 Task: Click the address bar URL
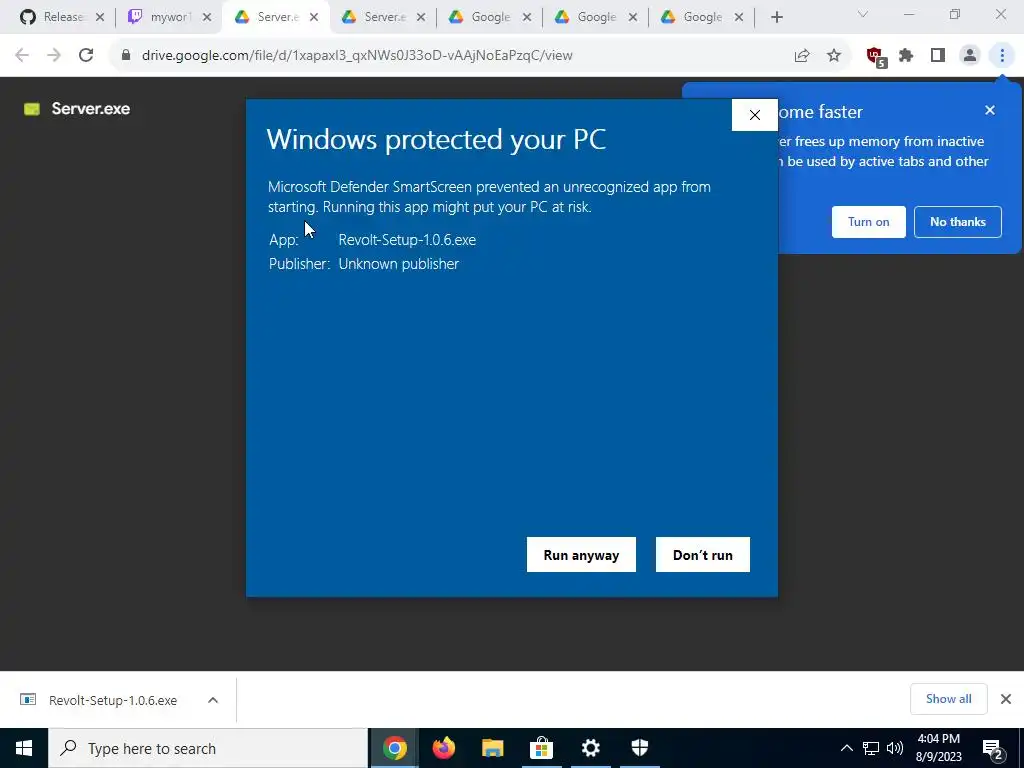click(x=357, y=56)
